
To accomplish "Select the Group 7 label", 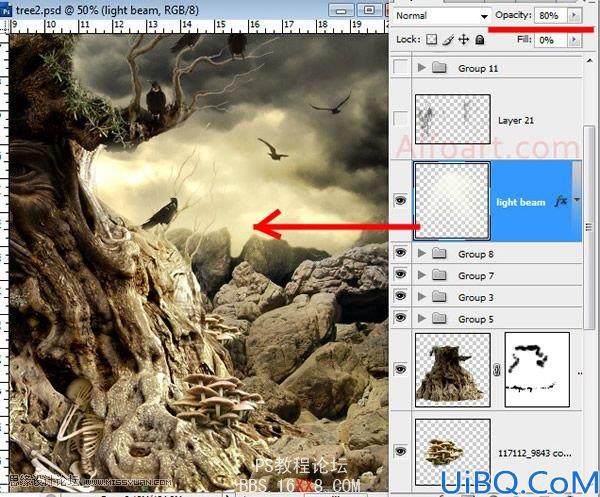I will [x=476, y=276].
